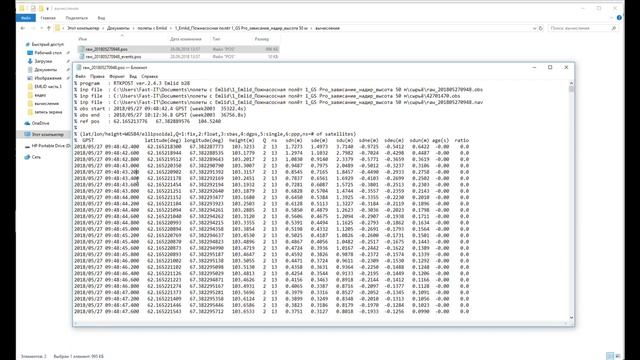Viewport: 640px width, 360px height.
Task: Click the properties icon in quick access toolbar
Action: click(x=33, y=8)
